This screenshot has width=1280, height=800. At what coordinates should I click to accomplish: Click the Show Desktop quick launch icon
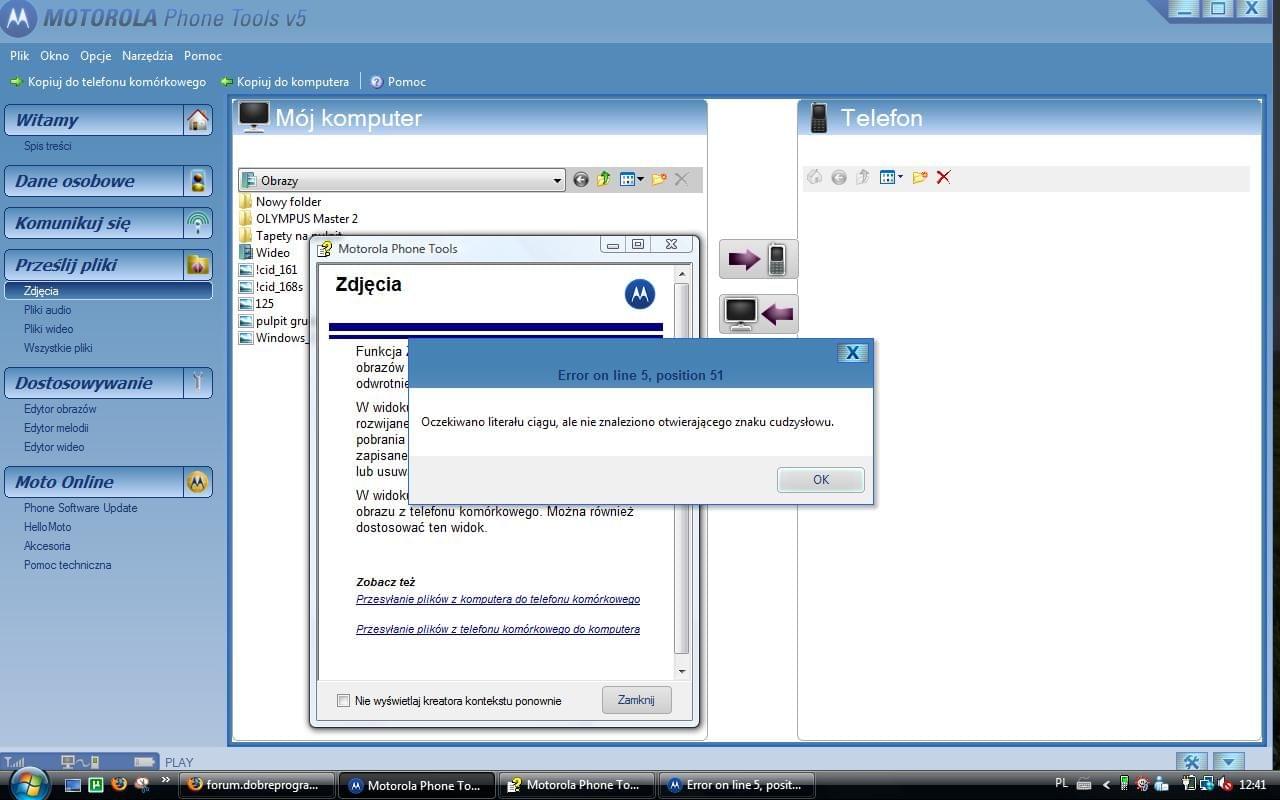73,785
